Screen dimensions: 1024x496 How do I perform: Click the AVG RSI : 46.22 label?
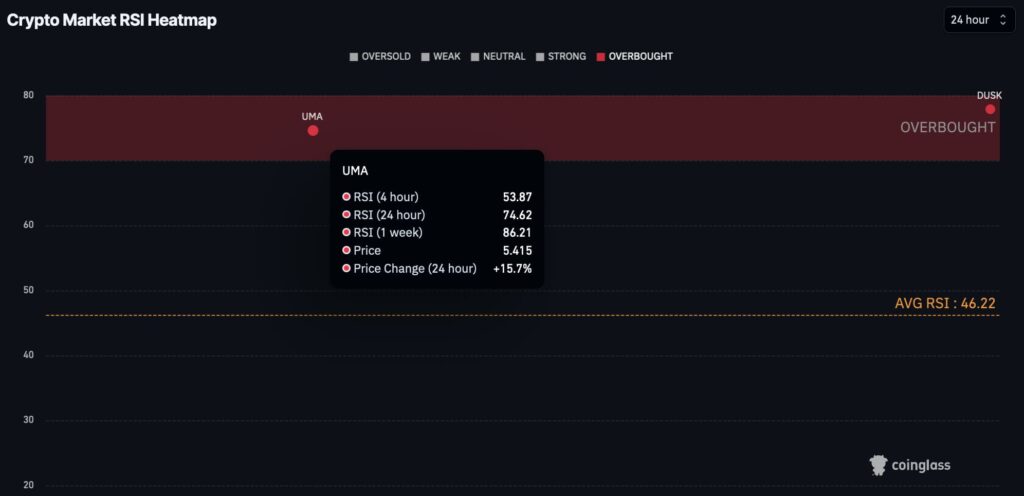(945, 303)
